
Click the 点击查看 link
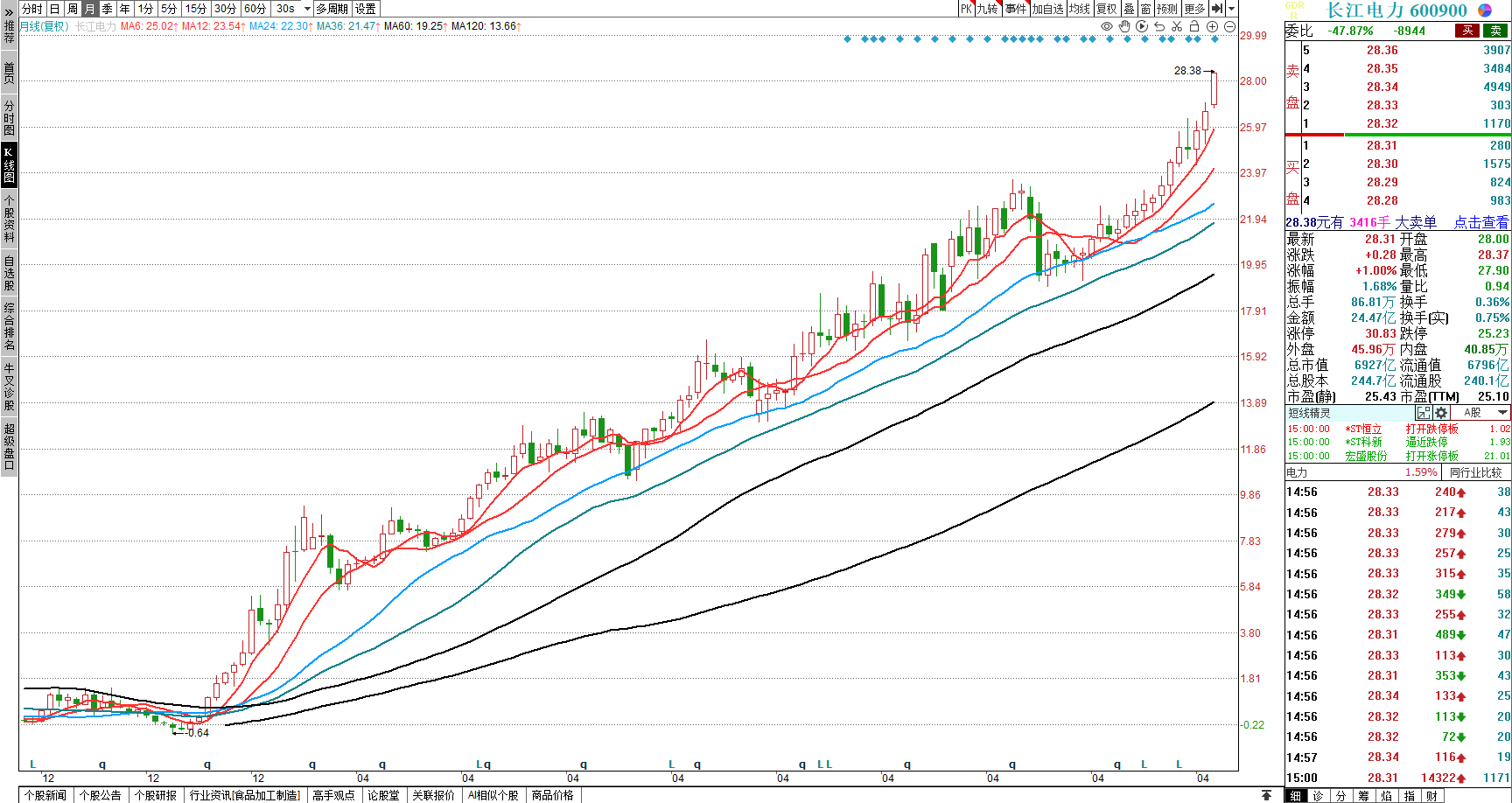coord(1480,222)
